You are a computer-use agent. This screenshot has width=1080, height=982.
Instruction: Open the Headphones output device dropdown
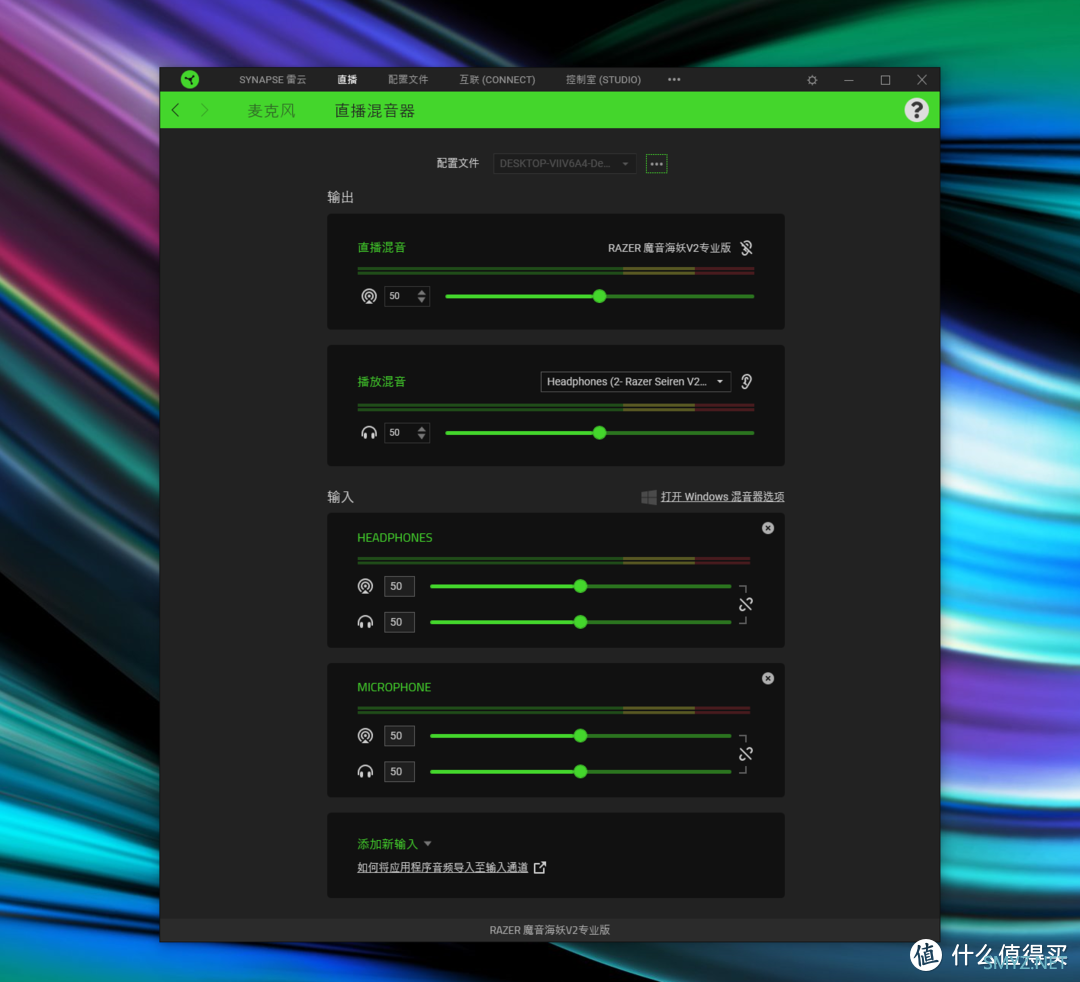635,382
